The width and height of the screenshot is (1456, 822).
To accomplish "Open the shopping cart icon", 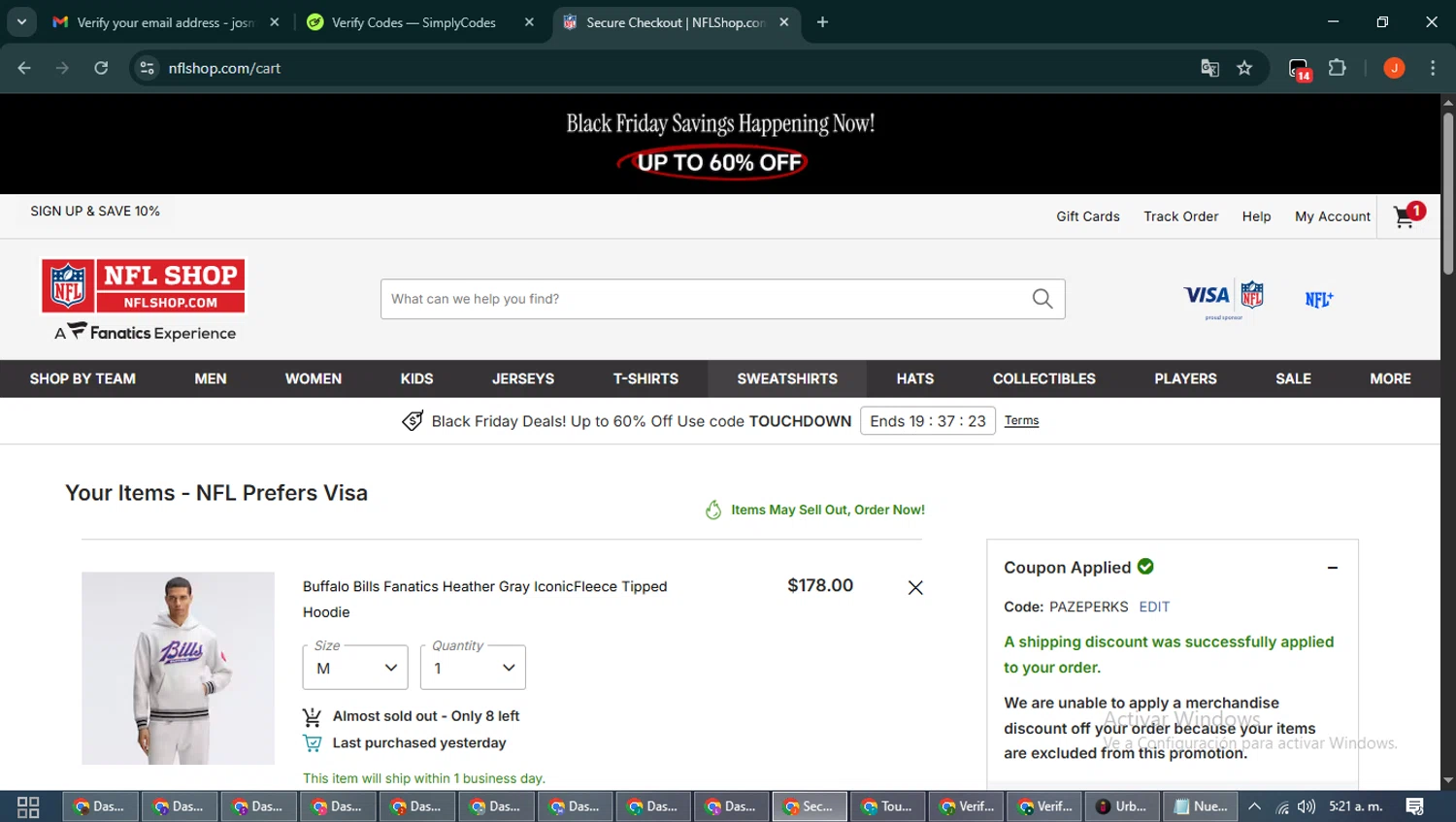I will [1406, 216].
